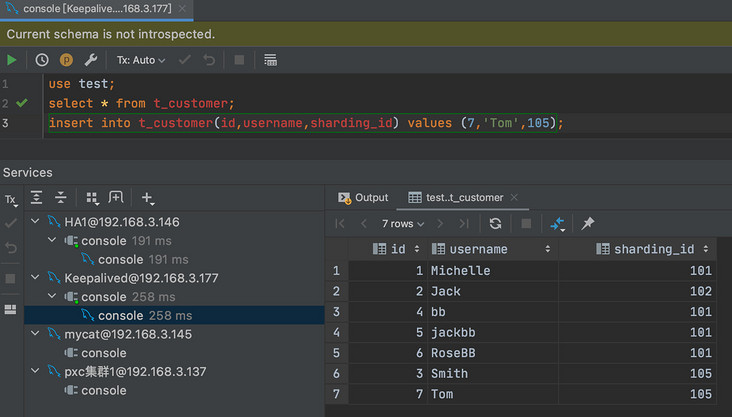Open the 7 rows page size dropdown
The image size is (732, 417).
(403, 224)
